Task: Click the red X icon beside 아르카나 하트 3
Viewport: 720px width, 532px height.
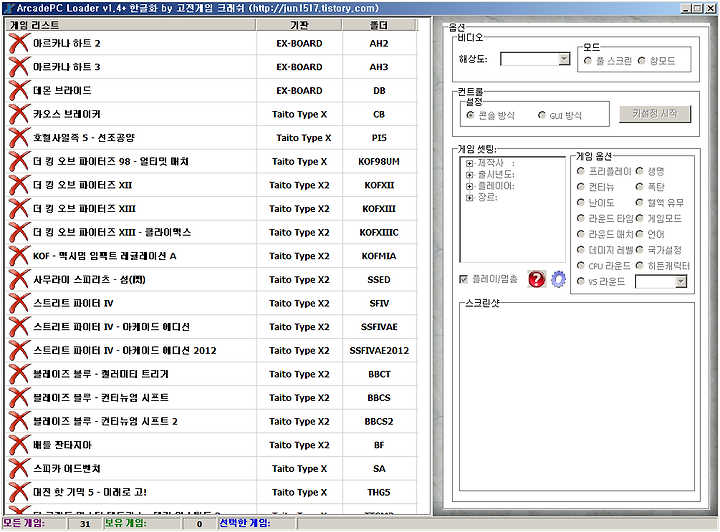Action: [x=19, y=67]
